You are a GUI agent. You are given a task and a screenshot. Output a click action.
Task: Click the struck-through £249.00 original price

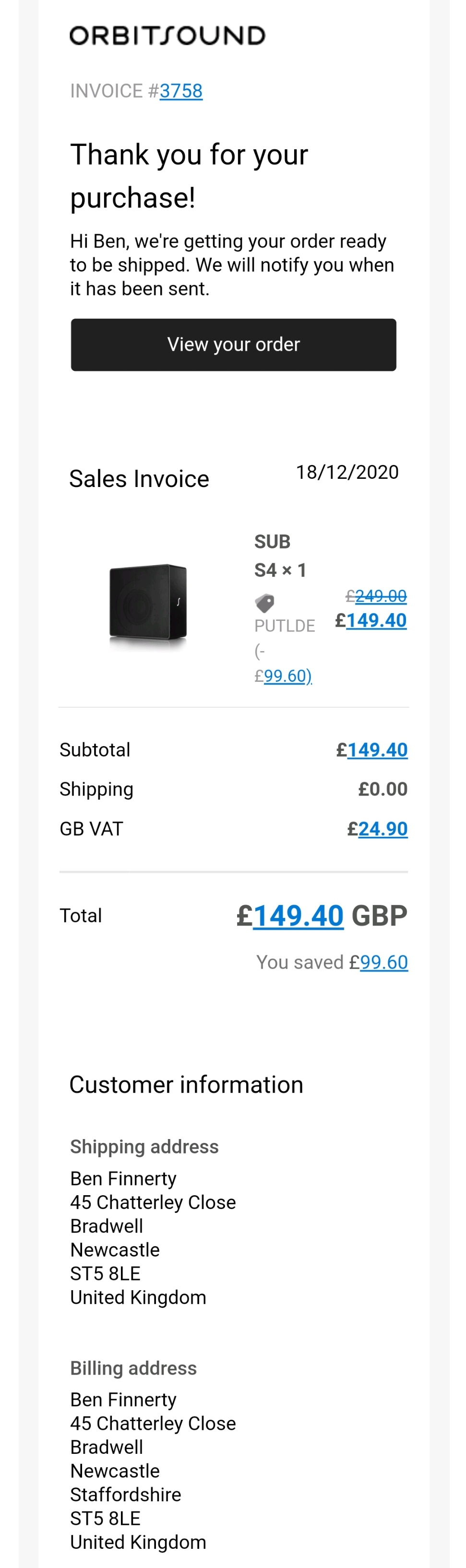(376, 596)
